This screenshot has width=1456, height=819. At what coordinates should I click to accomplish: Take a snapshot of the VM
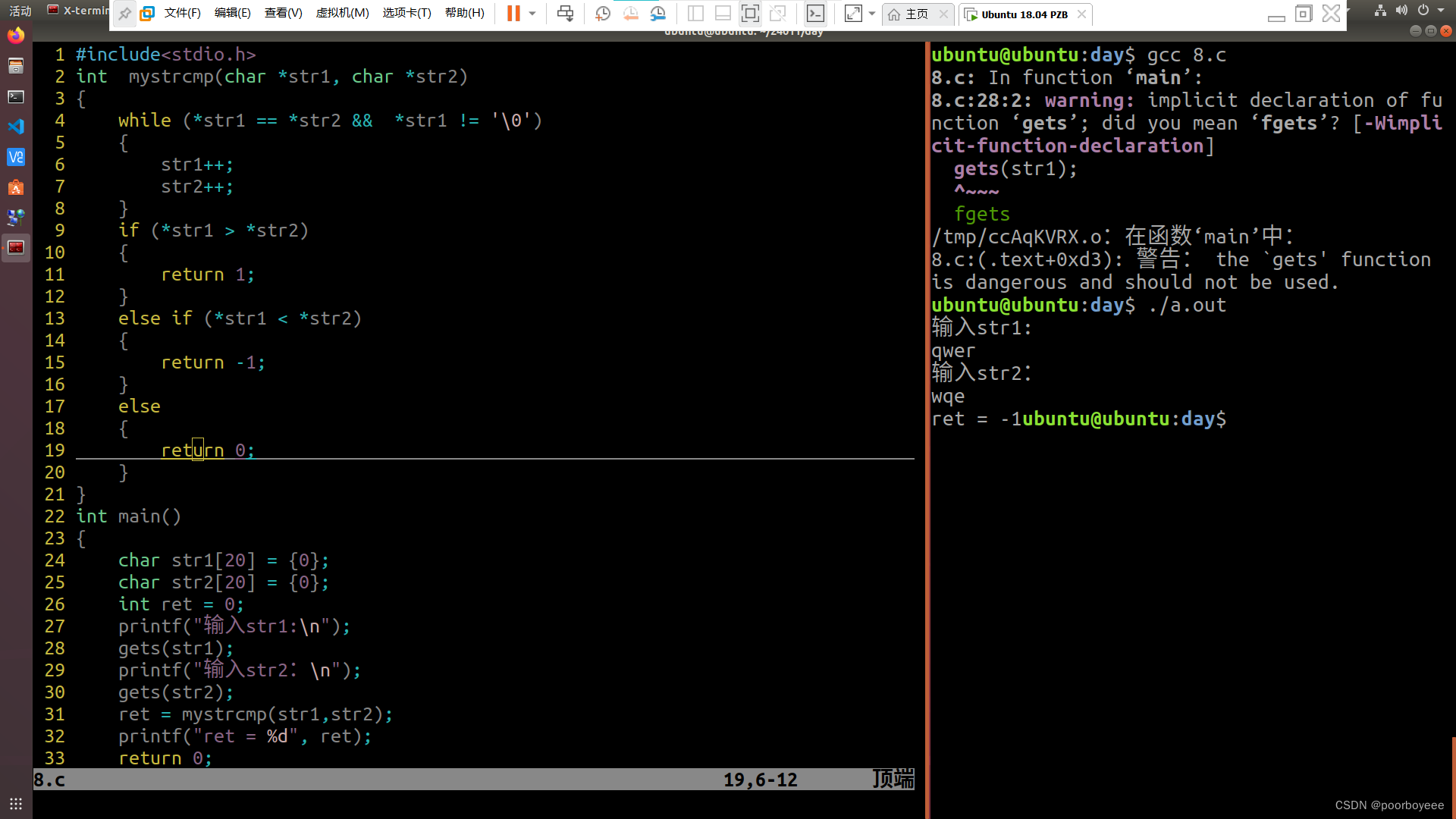(603, 13)
